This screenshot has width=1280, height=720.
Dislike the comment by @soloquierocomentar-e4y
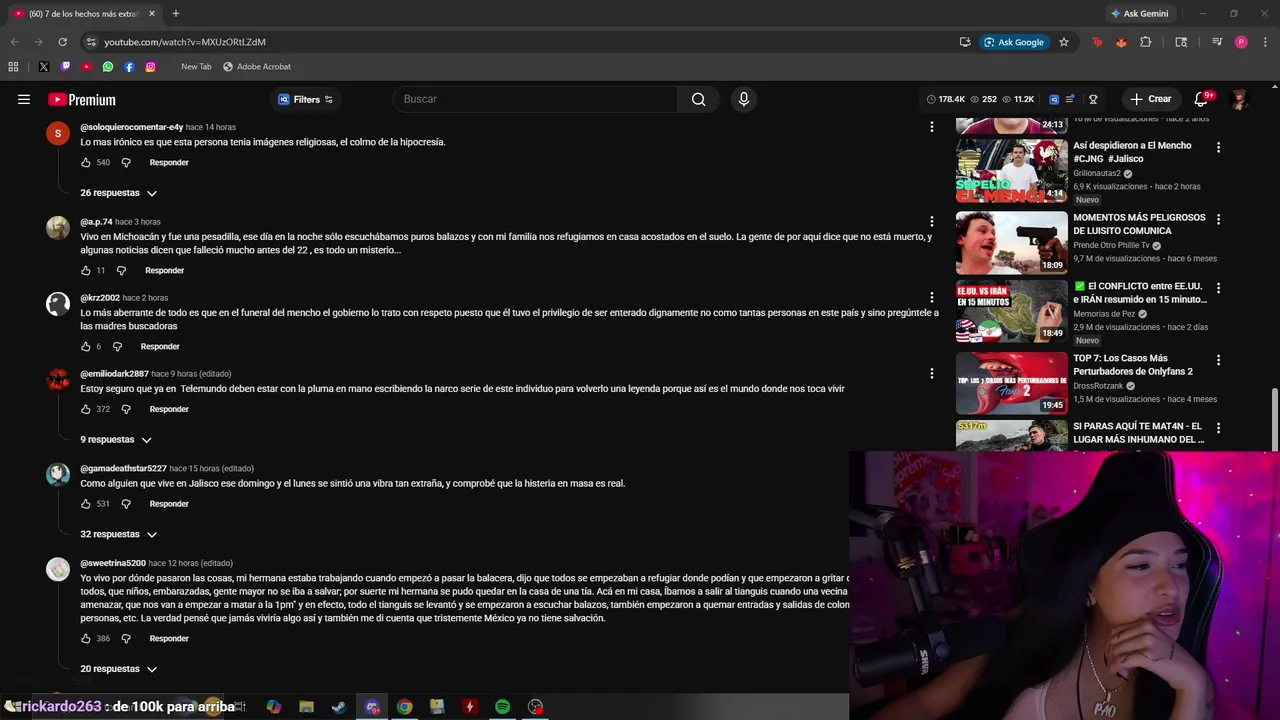click(126, 162)
